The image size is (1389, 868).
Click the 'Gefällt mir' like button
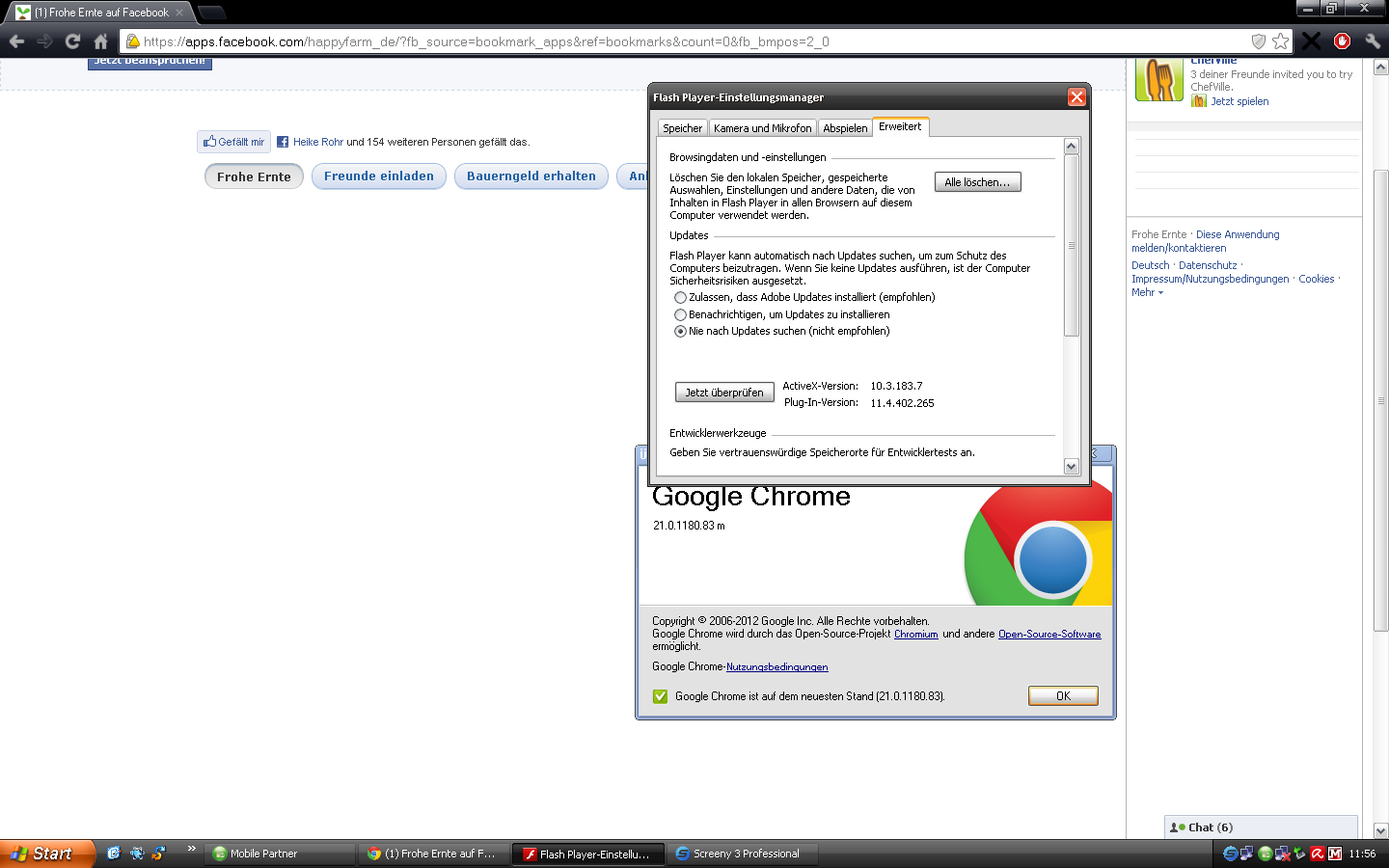point(234,142)
